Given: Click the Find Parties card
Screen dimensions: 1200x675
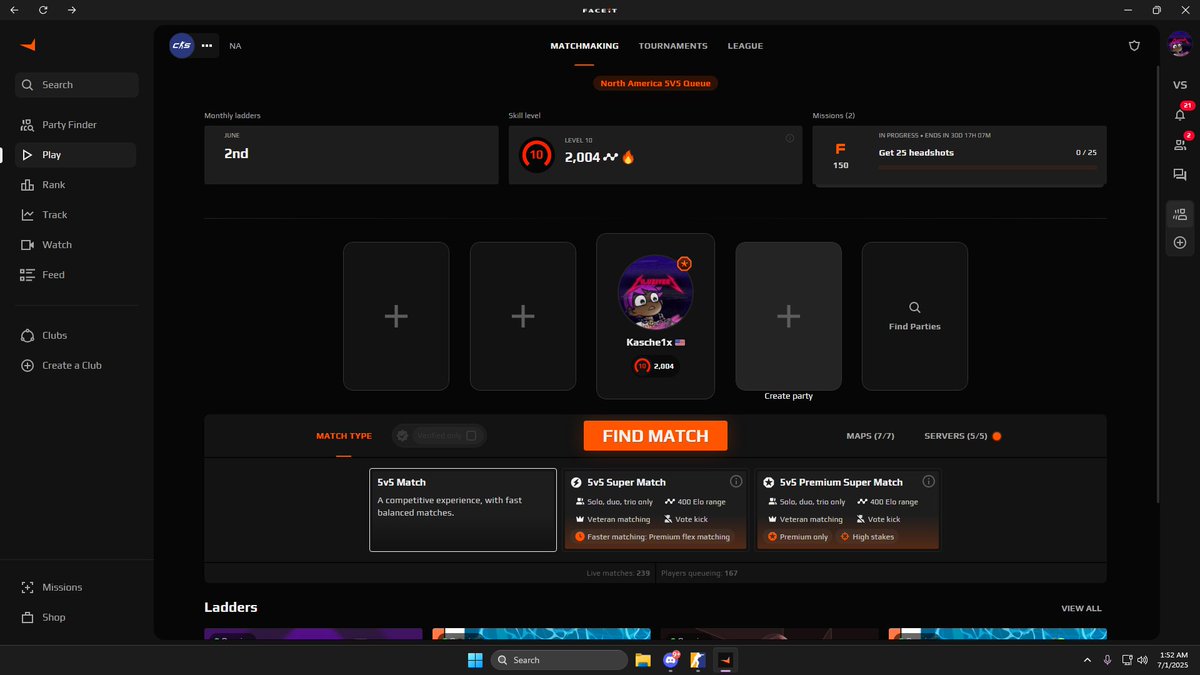Looking at the screenshot, I should pos(914,316).
